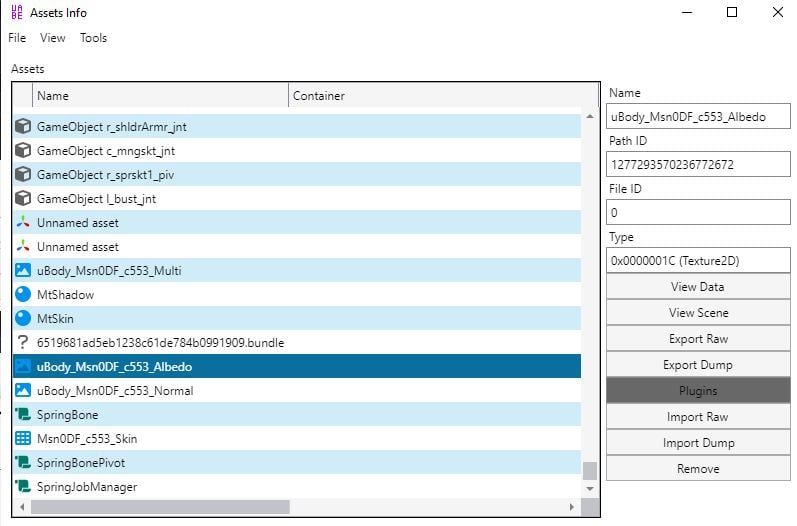797x526 pixels.
Task: Click the vertical scrollbar thumb
Action: click(x=590, y=471)
